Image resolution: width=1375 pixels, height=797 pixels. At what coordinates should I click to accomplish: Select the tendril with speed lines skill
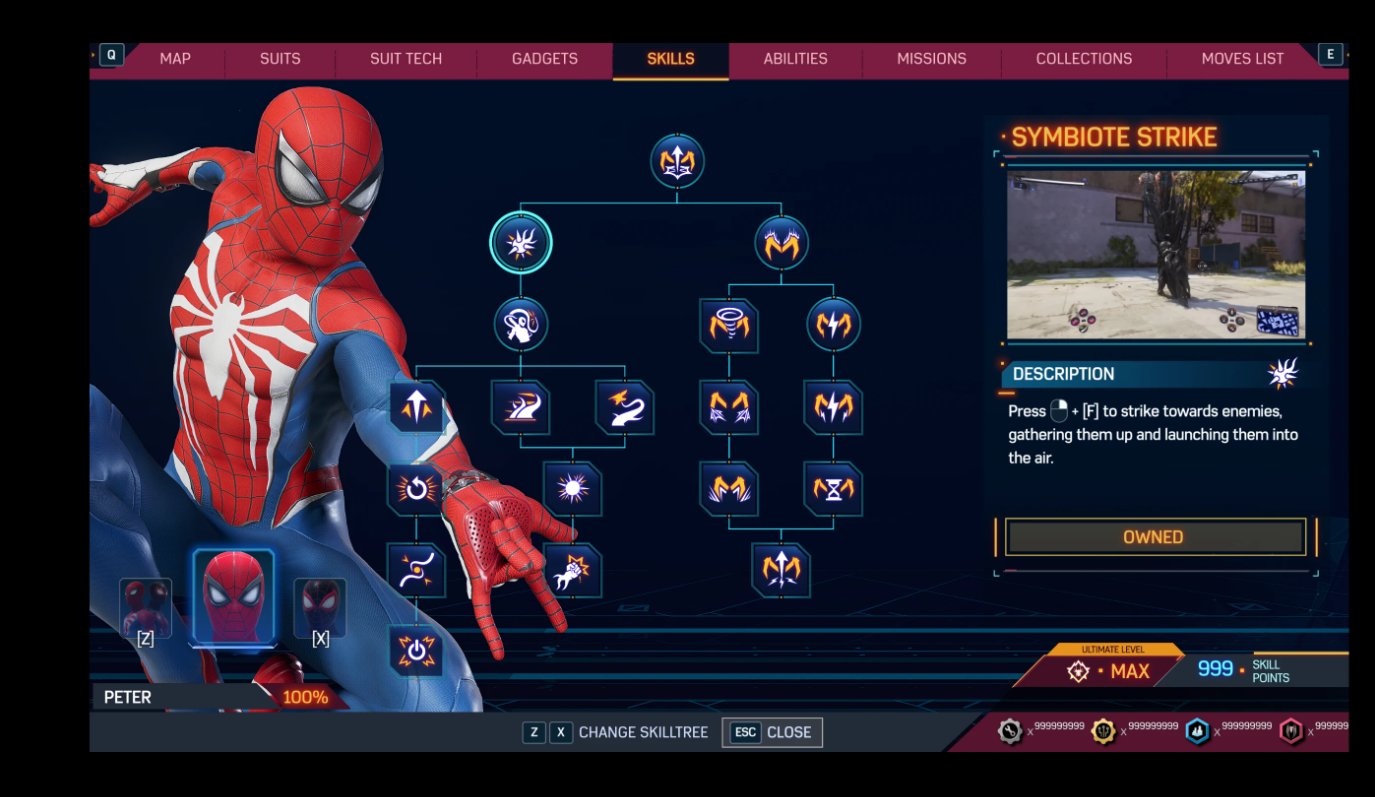click(x=521, y=407)
